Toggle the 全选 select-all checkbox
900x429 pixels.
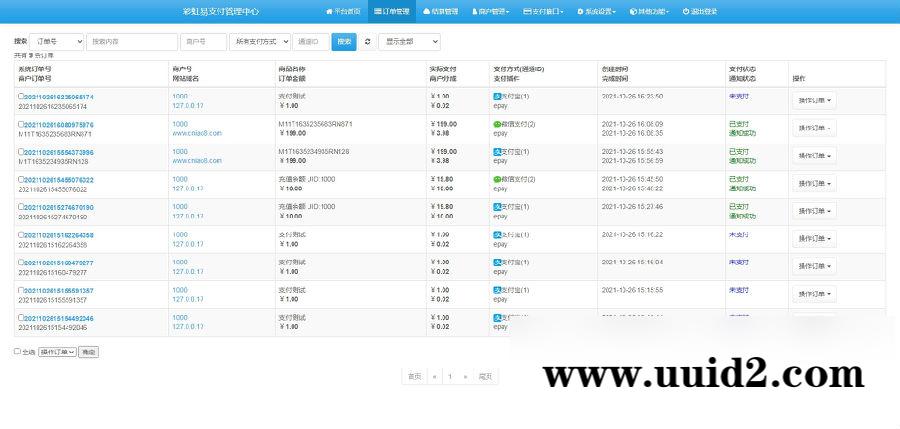pyautogui.click(x=17, y=352)
